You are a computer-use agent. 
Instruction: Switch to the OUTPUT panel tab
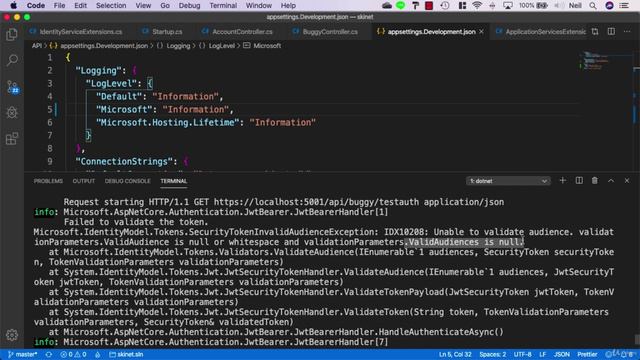(x=84, y=181)
